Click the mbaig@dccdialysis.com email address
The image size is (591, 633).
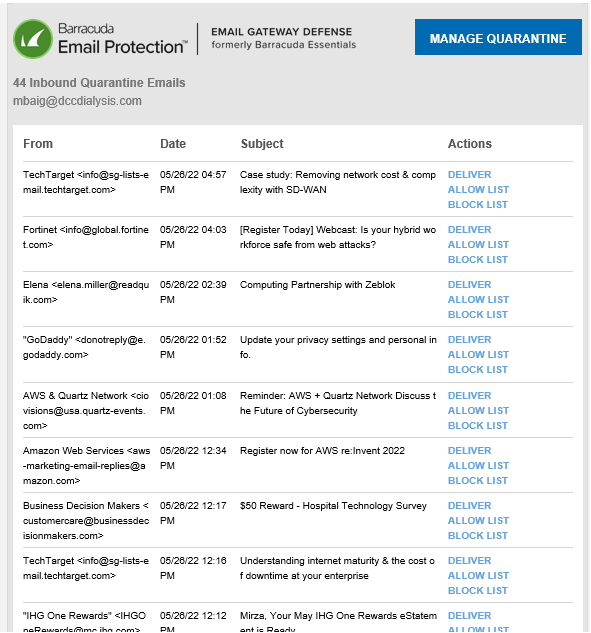[x=77, y=101]
